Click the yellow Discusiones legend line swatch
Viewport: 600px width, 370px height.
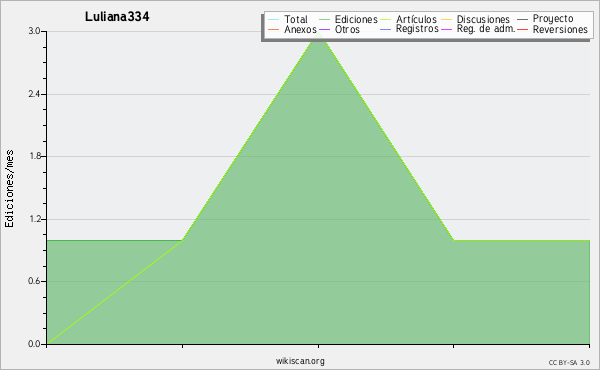(447, 20)
